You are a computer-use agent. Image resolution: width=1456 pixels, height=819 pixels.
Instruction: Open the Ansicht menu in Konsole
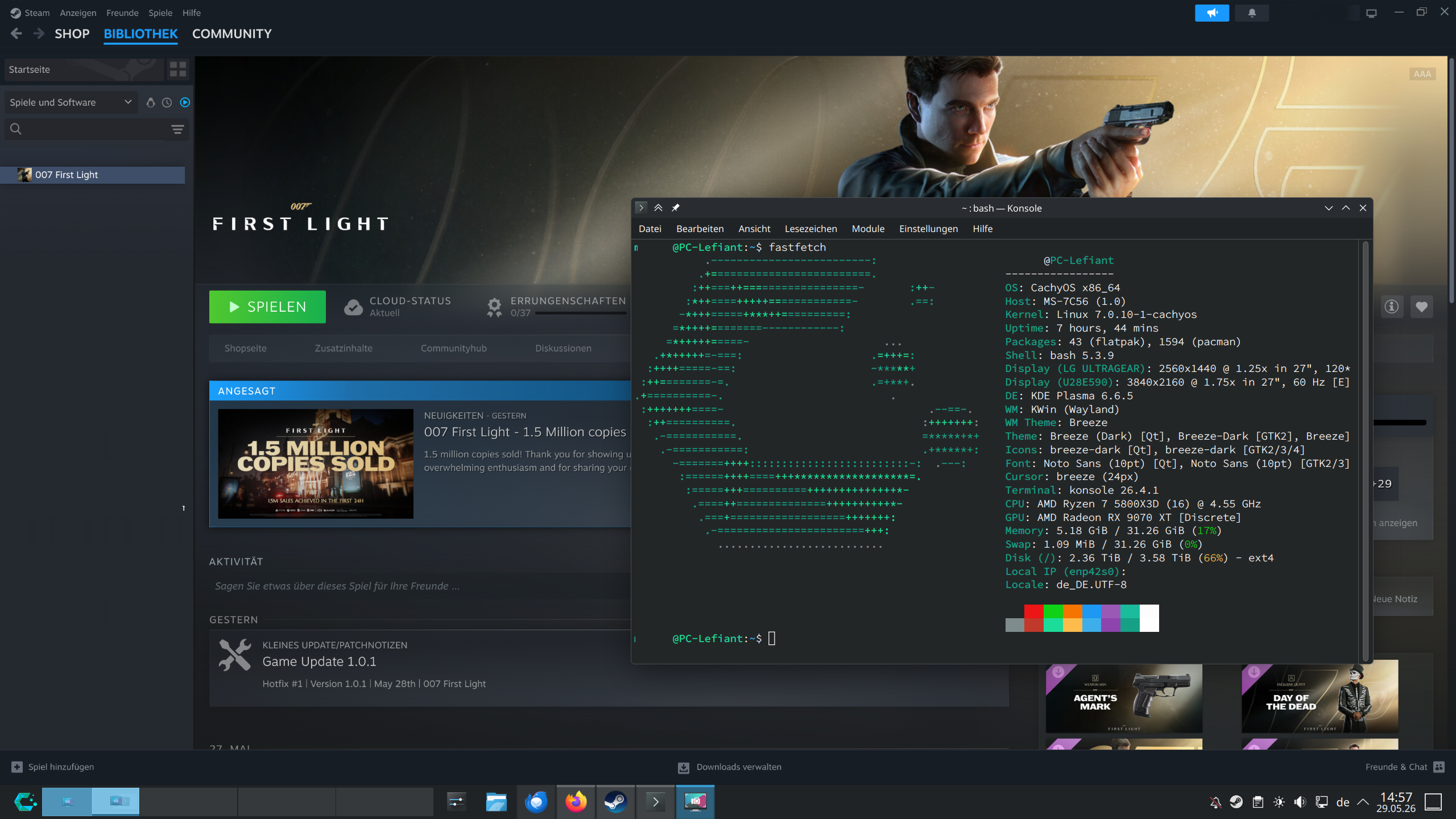[x=754, y=229]
